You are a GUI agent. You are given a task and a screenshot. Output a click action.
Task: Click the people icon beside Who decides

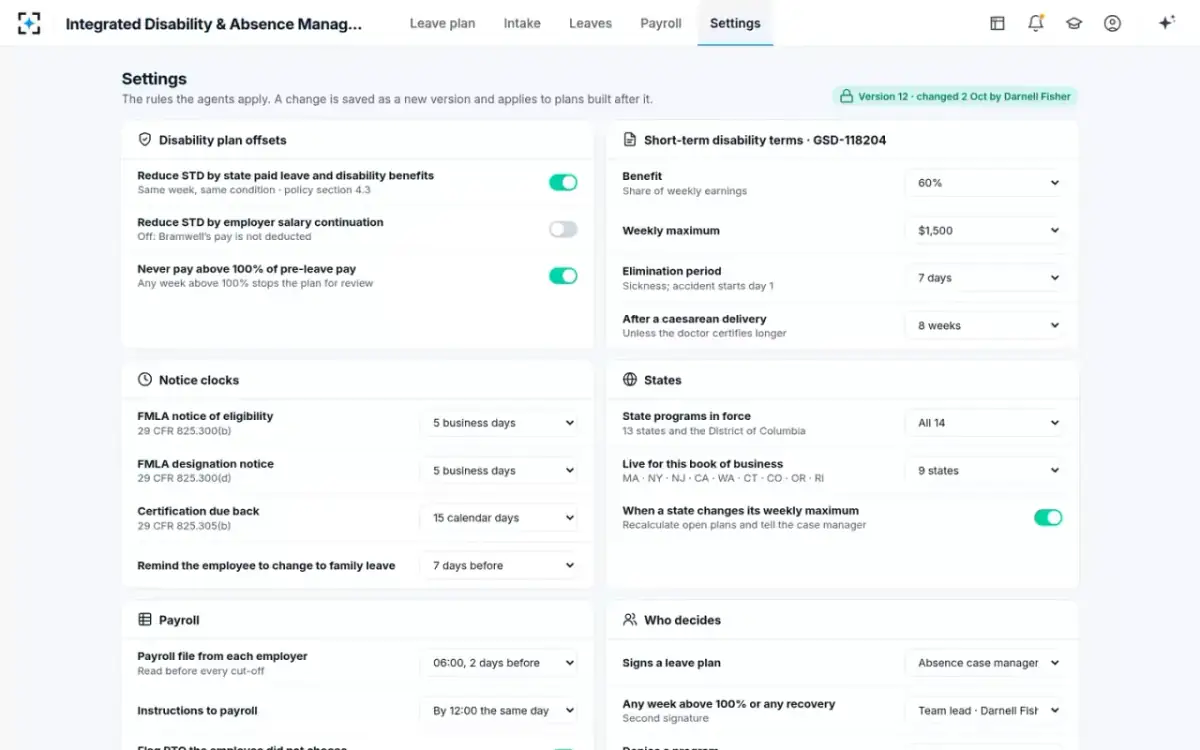(x=630, y=620)
